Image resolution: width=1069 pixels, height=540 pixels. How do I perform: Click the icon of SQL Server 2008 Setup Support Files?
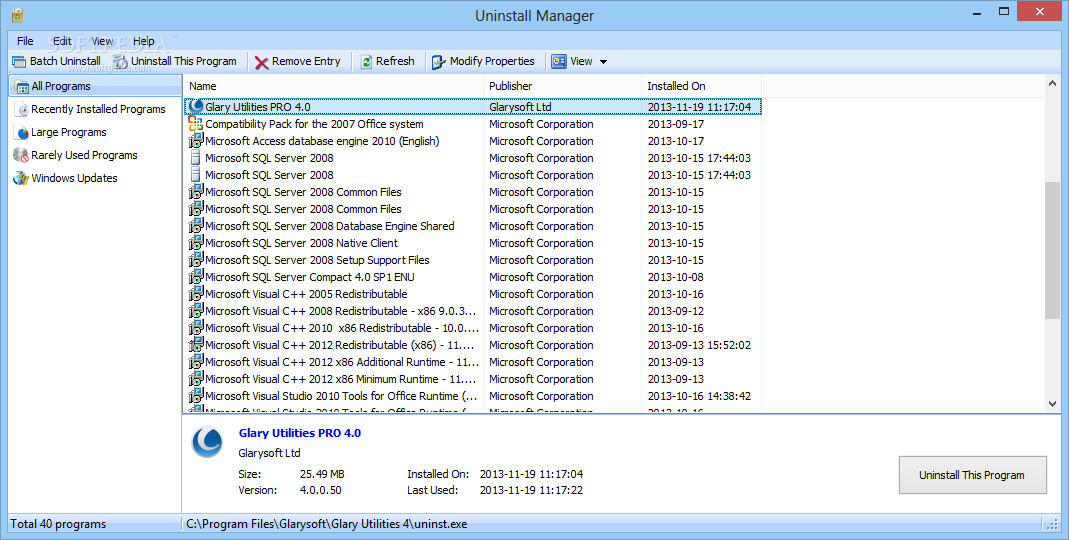tap(196, 260)
